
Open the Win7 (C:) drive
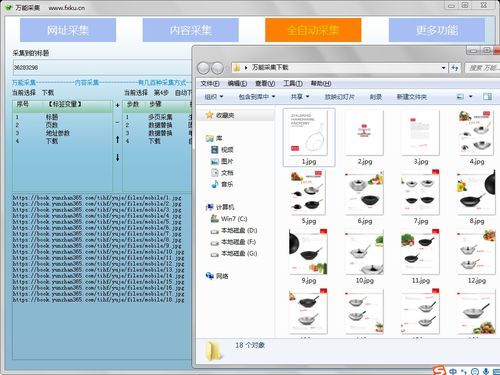coord(229,219)
